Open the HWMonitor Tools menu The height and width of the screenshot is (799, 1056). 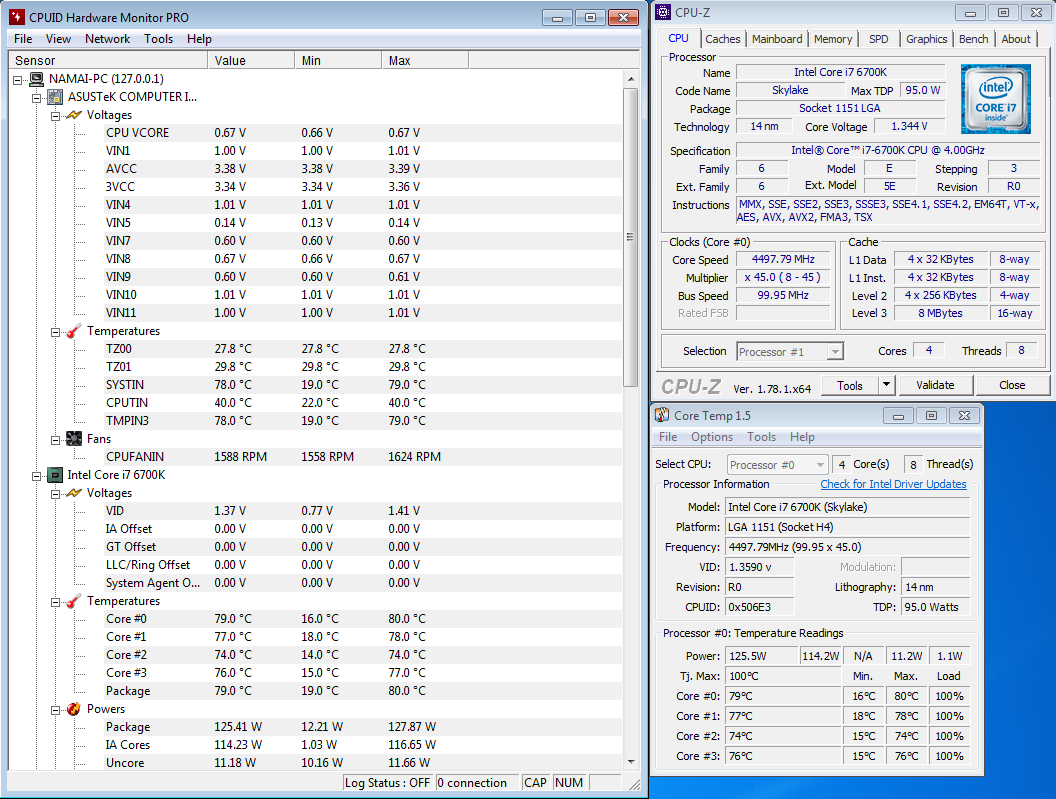click(x=158, y=39)
